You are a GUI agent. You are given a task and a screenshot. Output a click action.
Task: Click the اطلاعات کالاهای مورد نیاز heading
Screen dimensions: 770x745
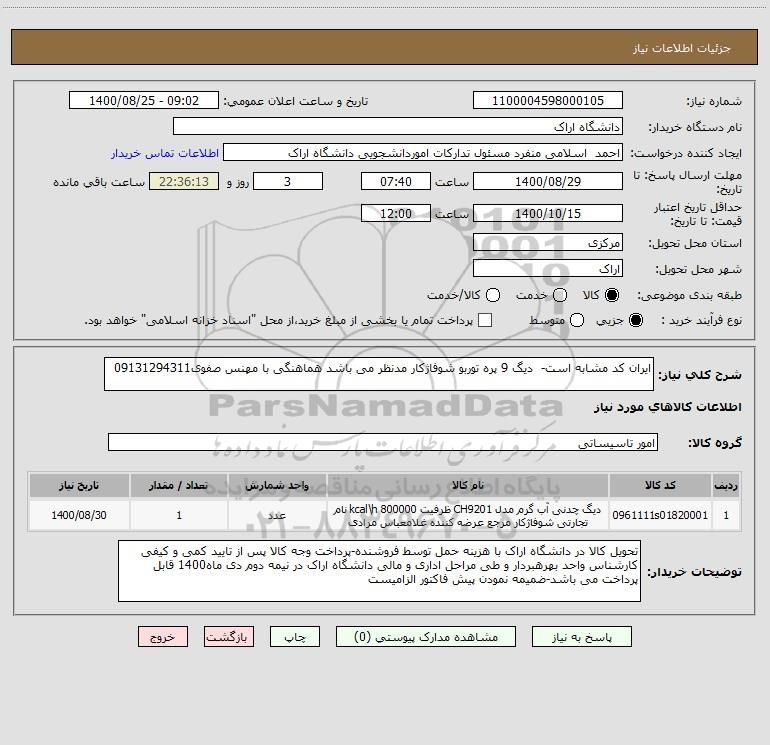pyautogui.click(x=667, y=407)
